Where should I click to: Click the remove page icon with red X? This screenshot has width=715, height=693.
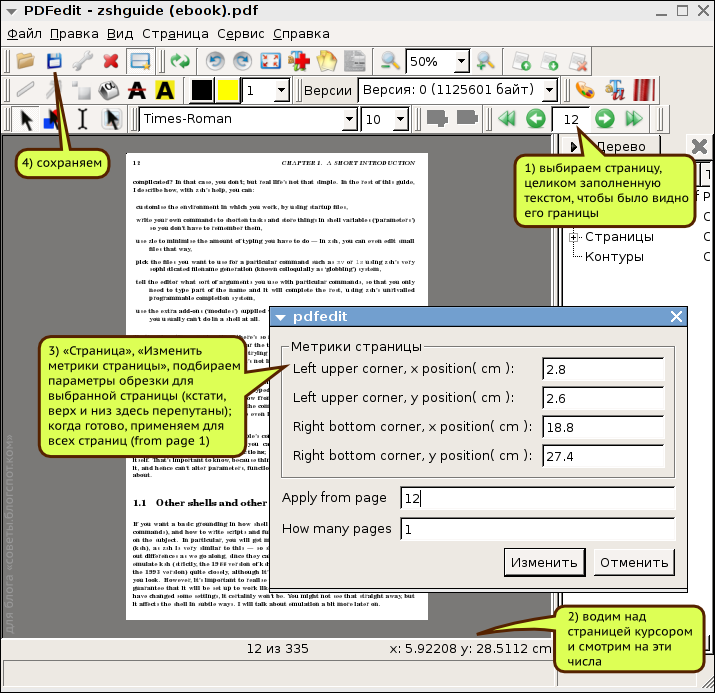pyautogui.click(x=578, y=61)
